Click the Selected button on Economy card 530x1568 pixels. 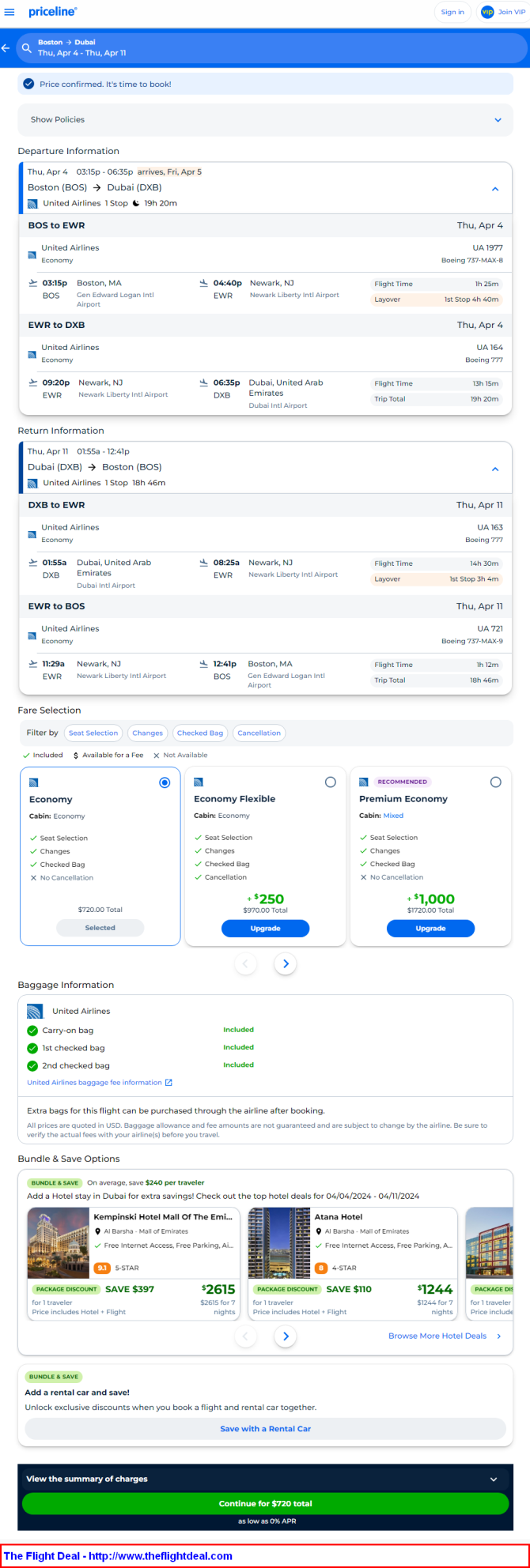(x=100, y=928)
